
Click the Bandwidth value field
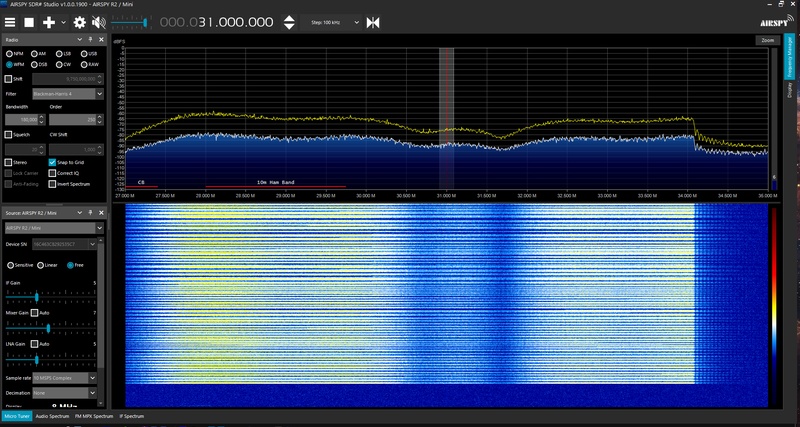pos(21,120)
